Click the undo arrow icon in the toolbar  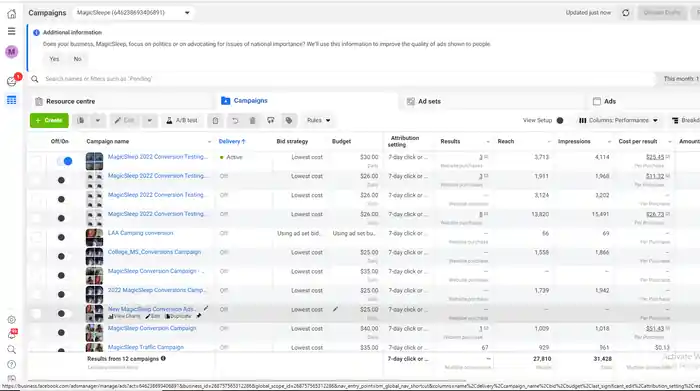[235, 121]
